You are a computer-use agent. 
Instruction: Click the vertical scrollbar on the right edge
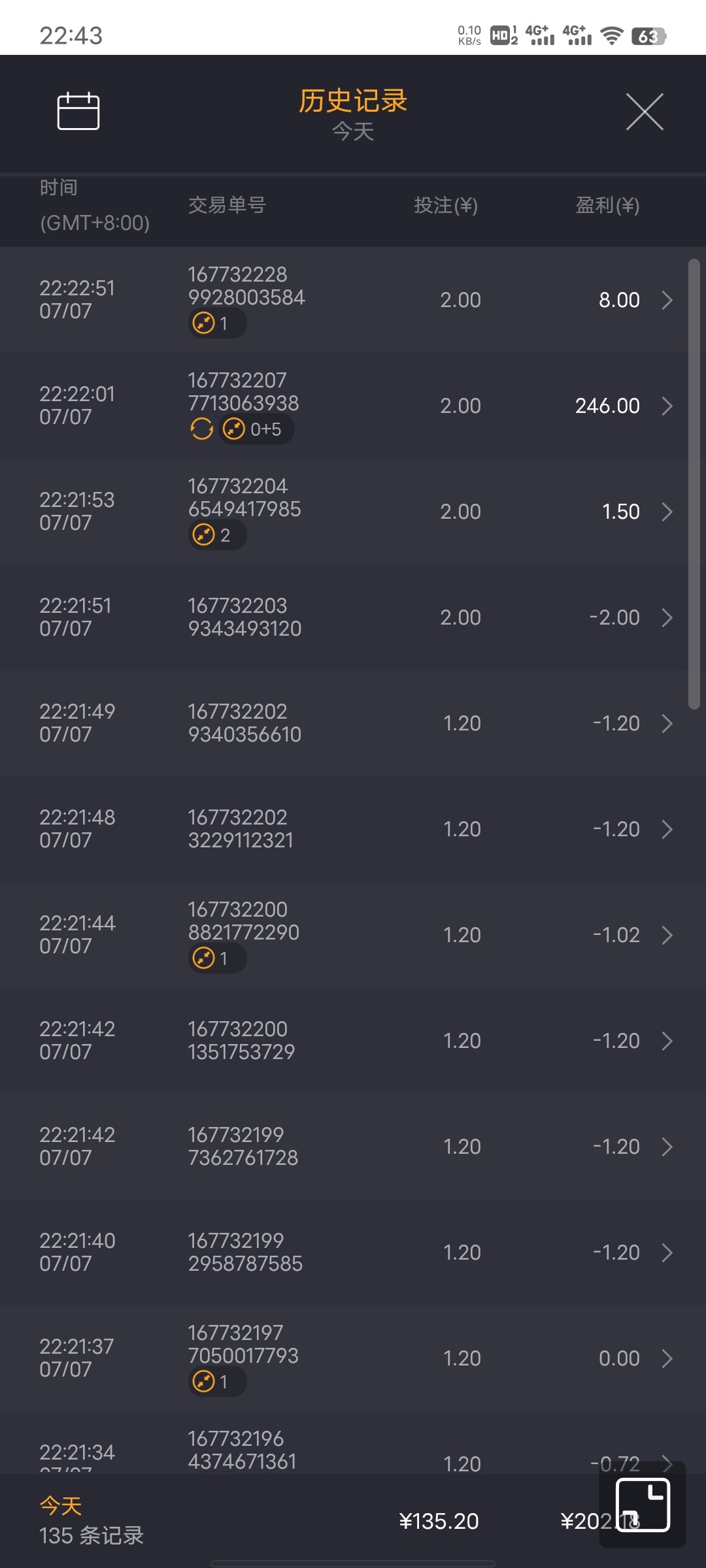(694, 483)
